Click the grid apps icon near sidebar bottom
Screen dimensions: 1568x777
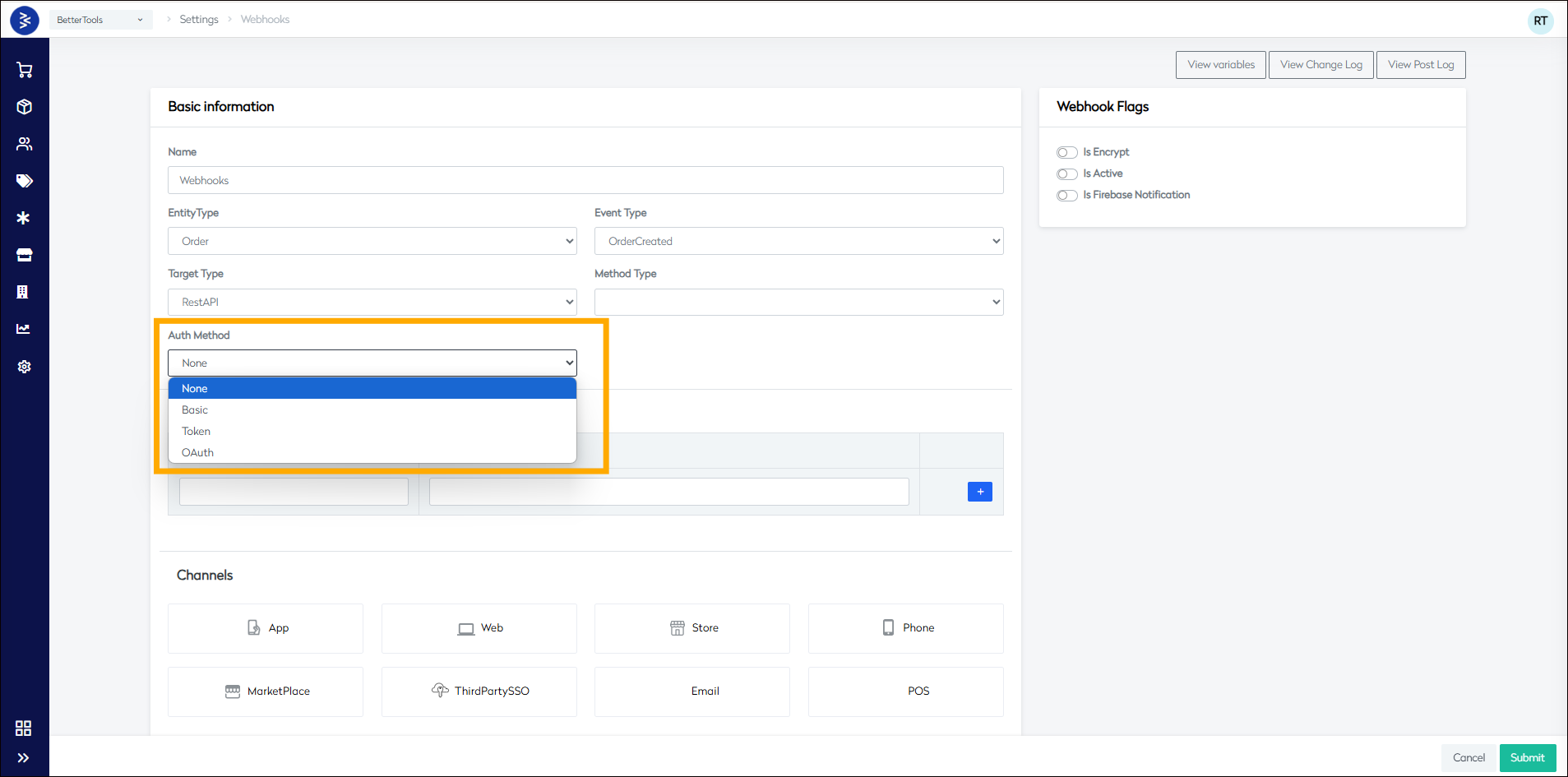(x=24, y=728)
